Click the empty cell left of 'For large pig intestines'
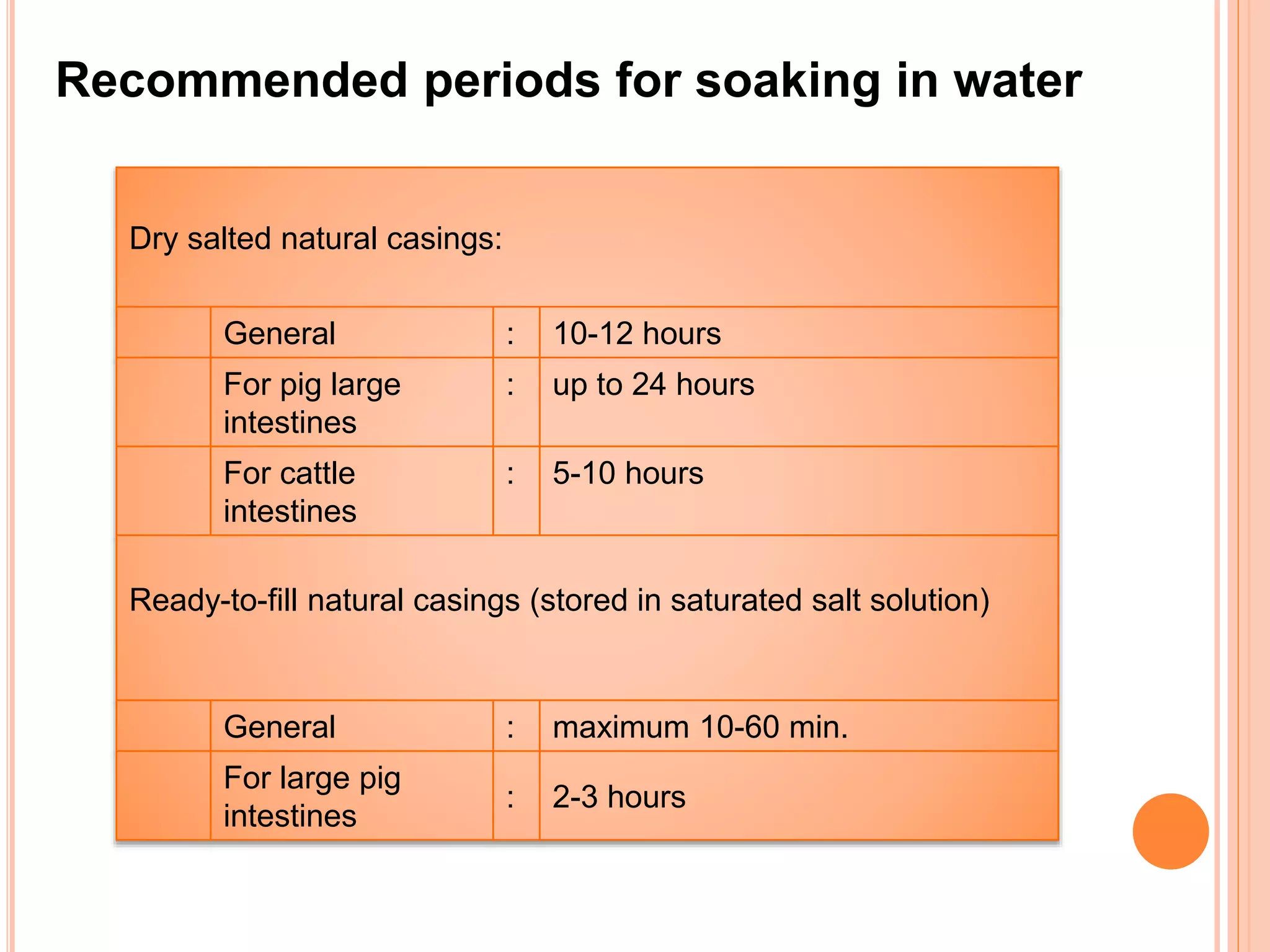The width and height of the screenshot is (1270, 952). 164,796
